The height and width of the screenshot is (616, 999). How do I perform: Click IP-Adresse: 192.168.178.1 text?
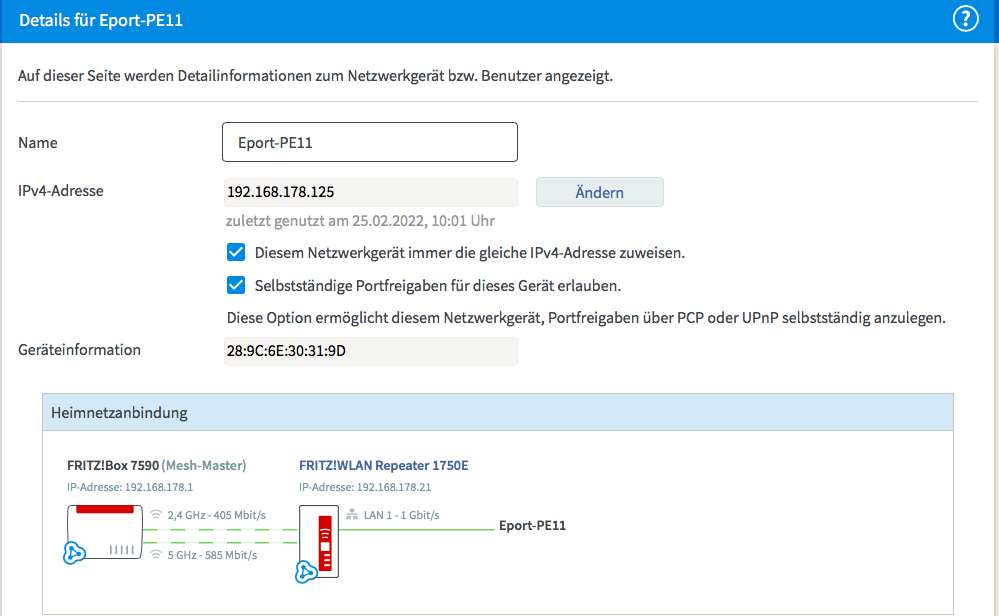point(130,487)
